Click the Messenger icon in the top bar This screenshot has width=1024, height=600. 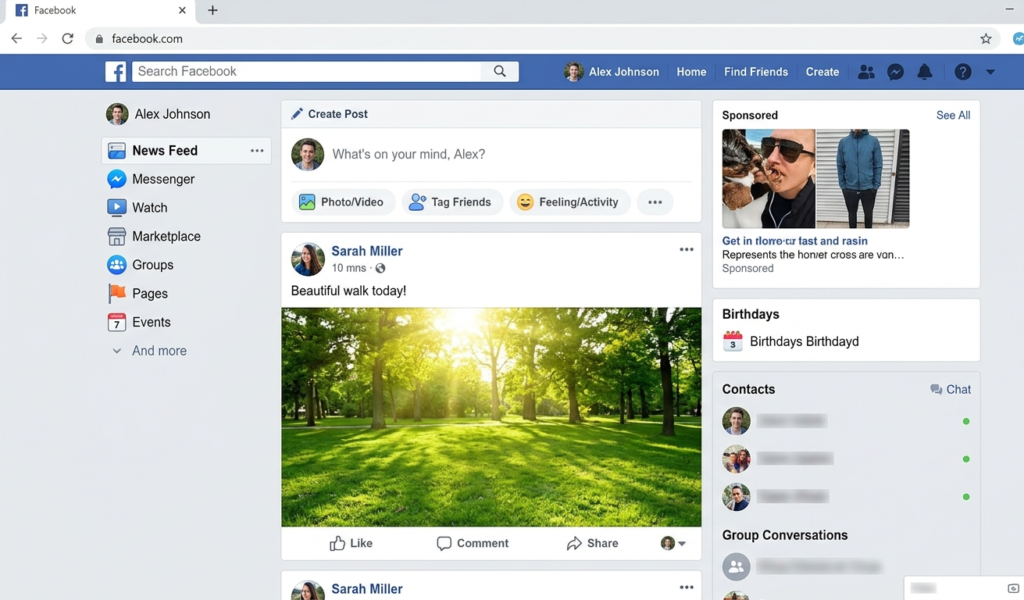point(895,71)
